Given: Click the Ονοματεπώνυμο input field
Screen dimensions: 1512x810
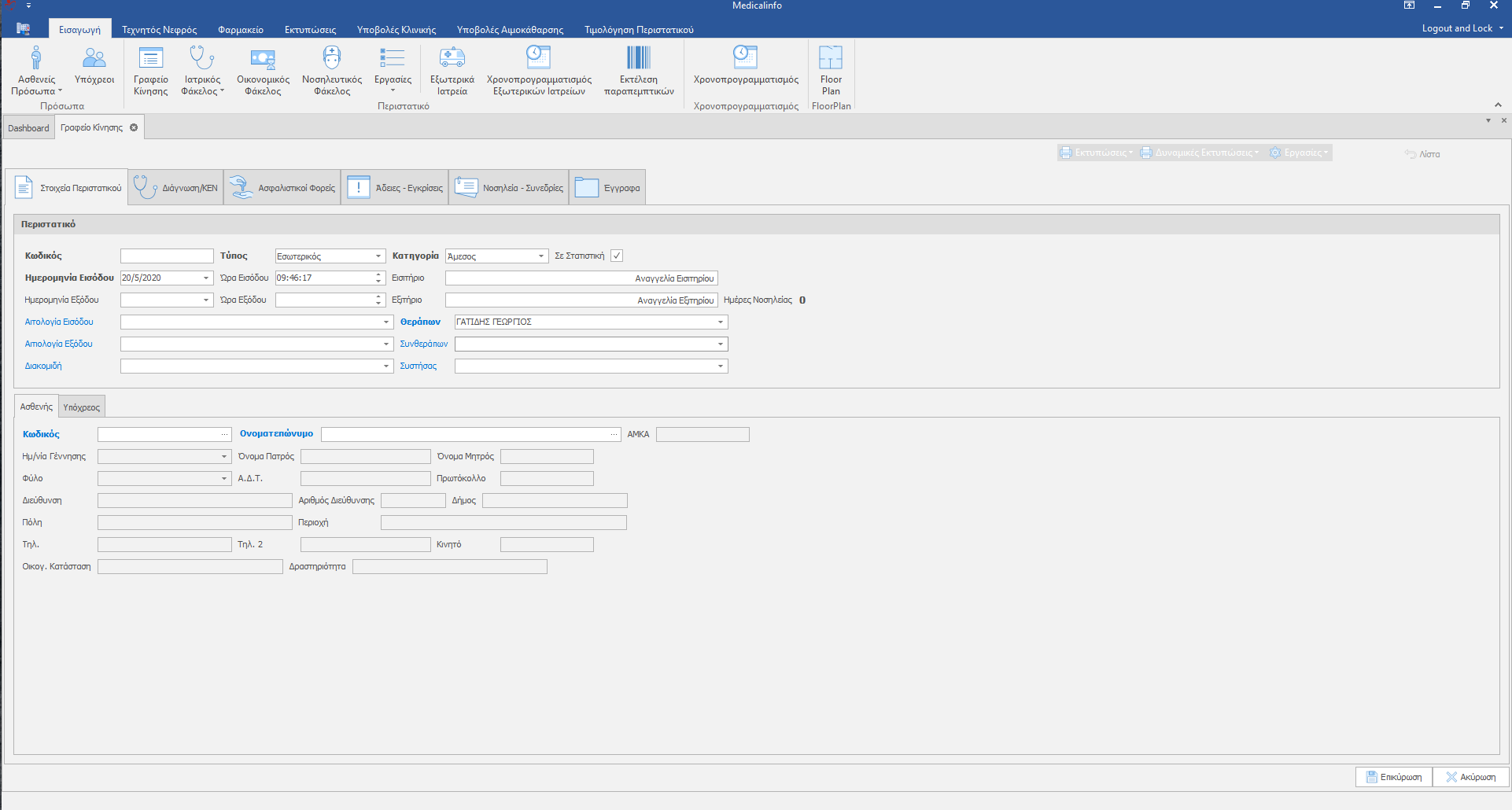Looking at the screenshot, I should pos(464,434).
